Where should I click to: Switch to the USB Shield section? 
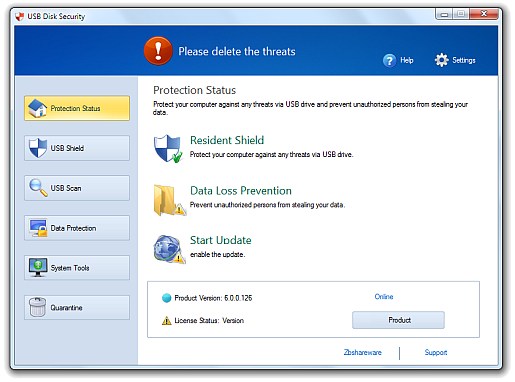tap(77, 148)
